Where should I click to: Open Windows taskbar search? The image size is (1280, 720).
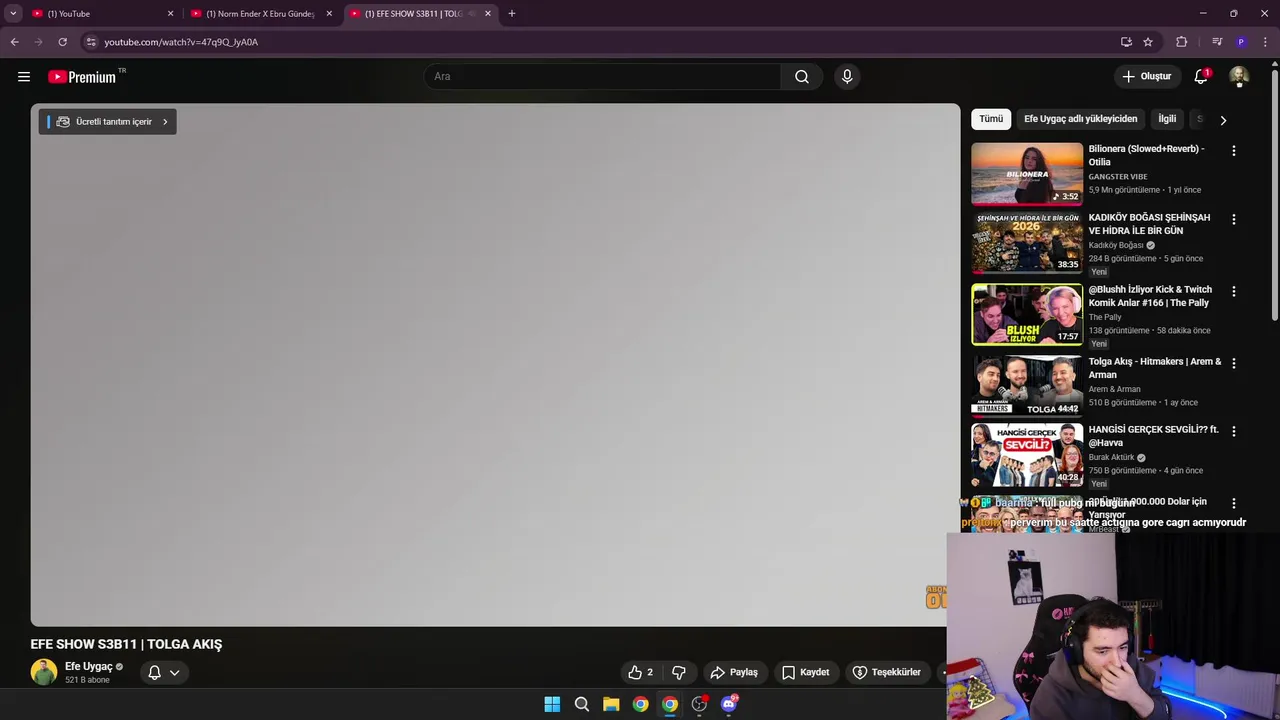(x=581, y=704)
